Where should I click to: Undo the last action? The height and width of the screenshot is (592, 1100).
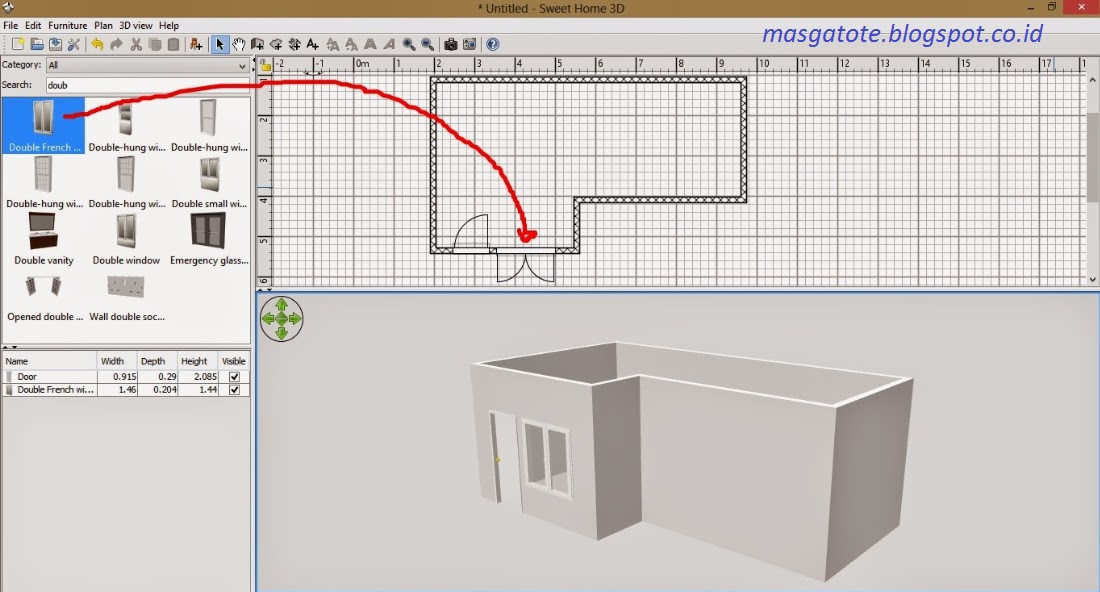[x=97, y=44]
